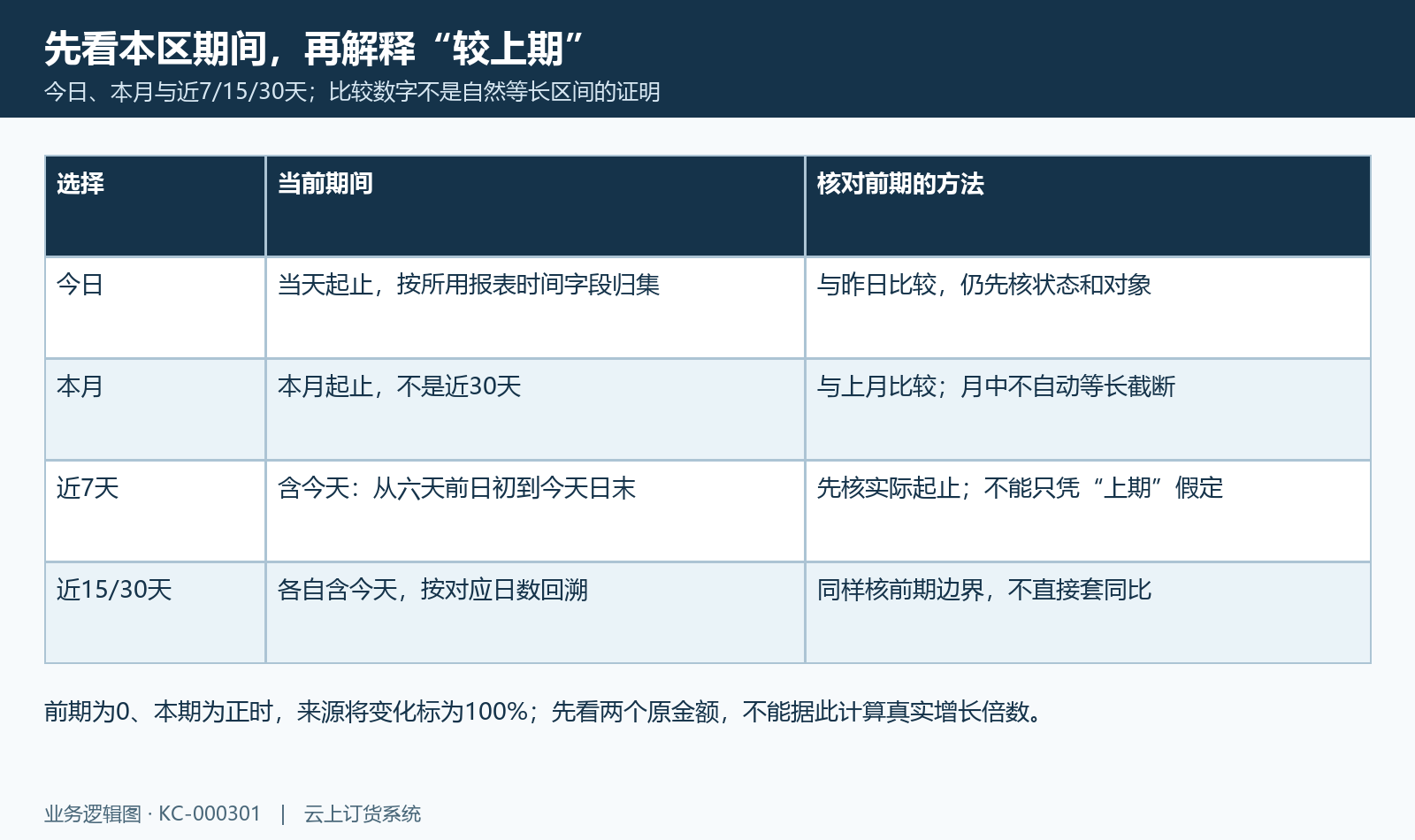Click the subtitle starting with '今日、本月与近7/15/30天'

[352, 92]
